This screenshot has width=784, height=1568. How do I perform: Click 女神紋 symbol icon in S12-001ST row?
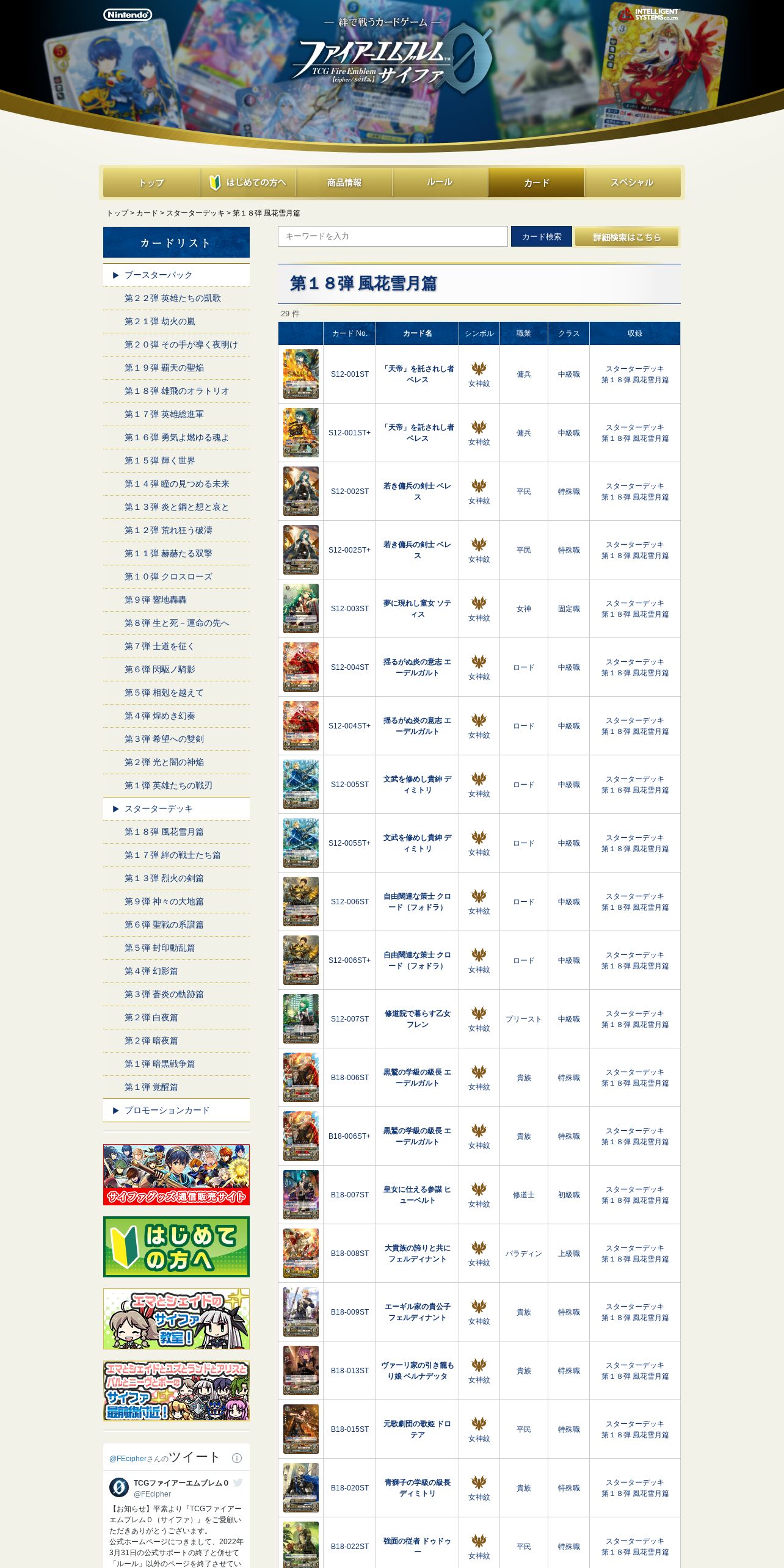pos(479,368)
